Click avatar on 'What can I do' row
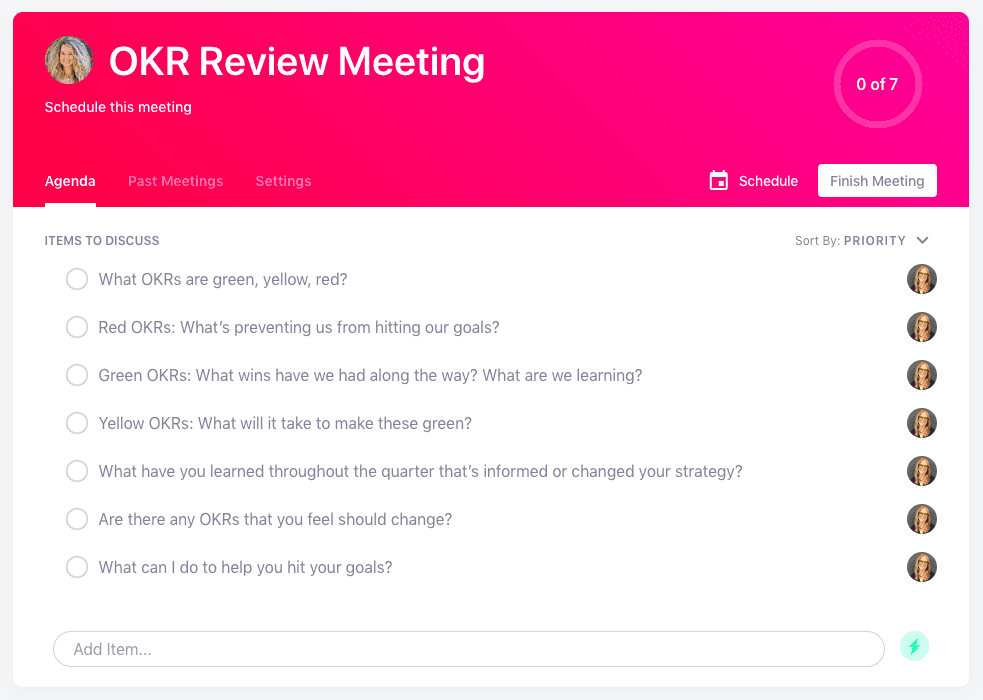Screen dimensions: 983x700 point(922,567)
